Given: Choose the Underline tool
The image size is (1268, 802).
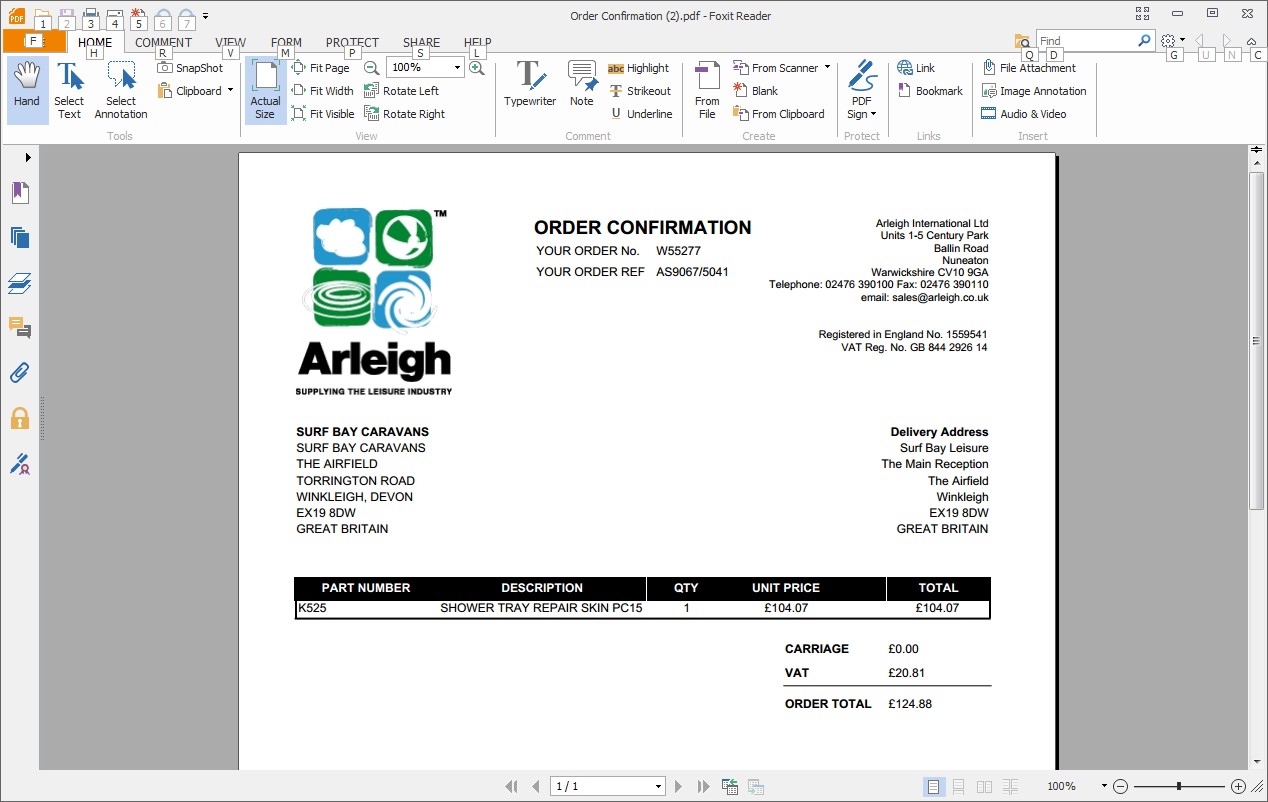Looking at the screenshot, I should tap(641, 114).
